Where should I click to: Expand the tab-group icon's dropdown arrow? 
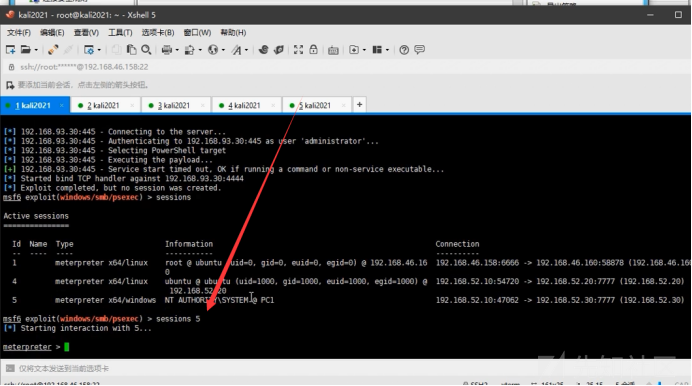(364, 50)
